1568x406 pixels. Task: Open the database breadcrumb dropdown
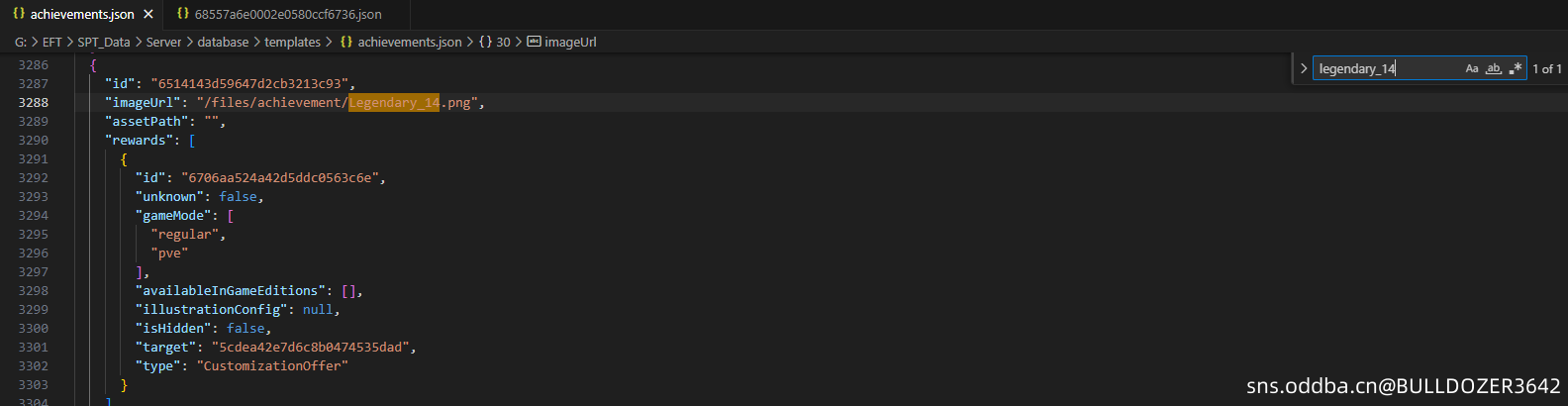(x=223, y=42)
